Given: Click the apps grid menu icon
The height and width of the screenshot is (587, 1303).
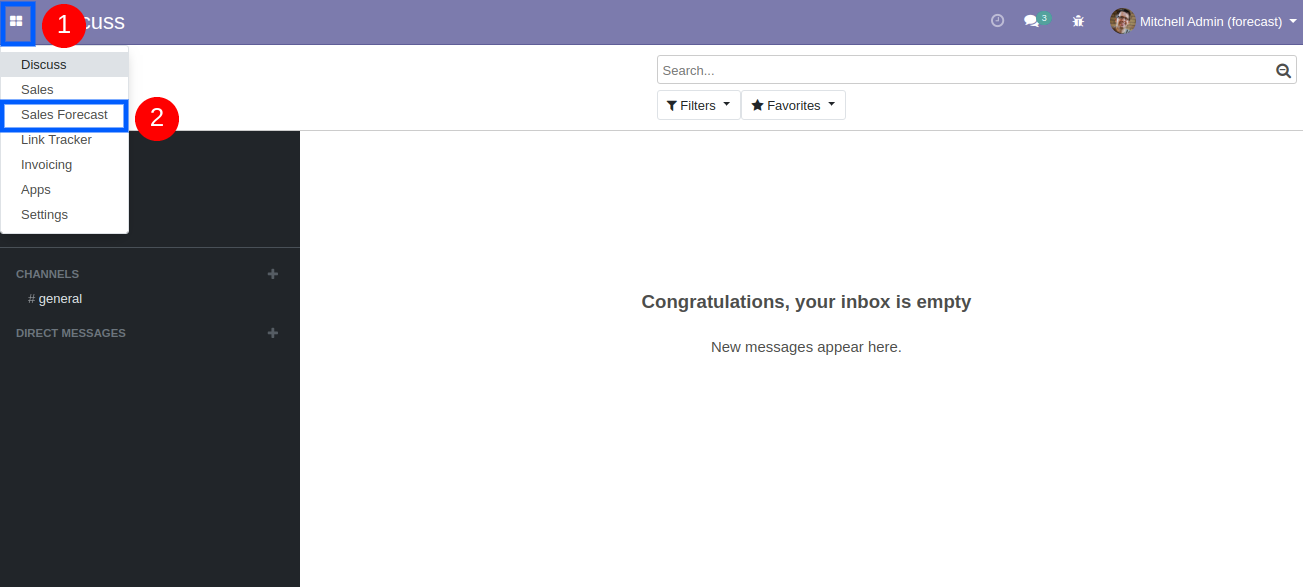Looking at the screenshot, I should coord(16,21).
